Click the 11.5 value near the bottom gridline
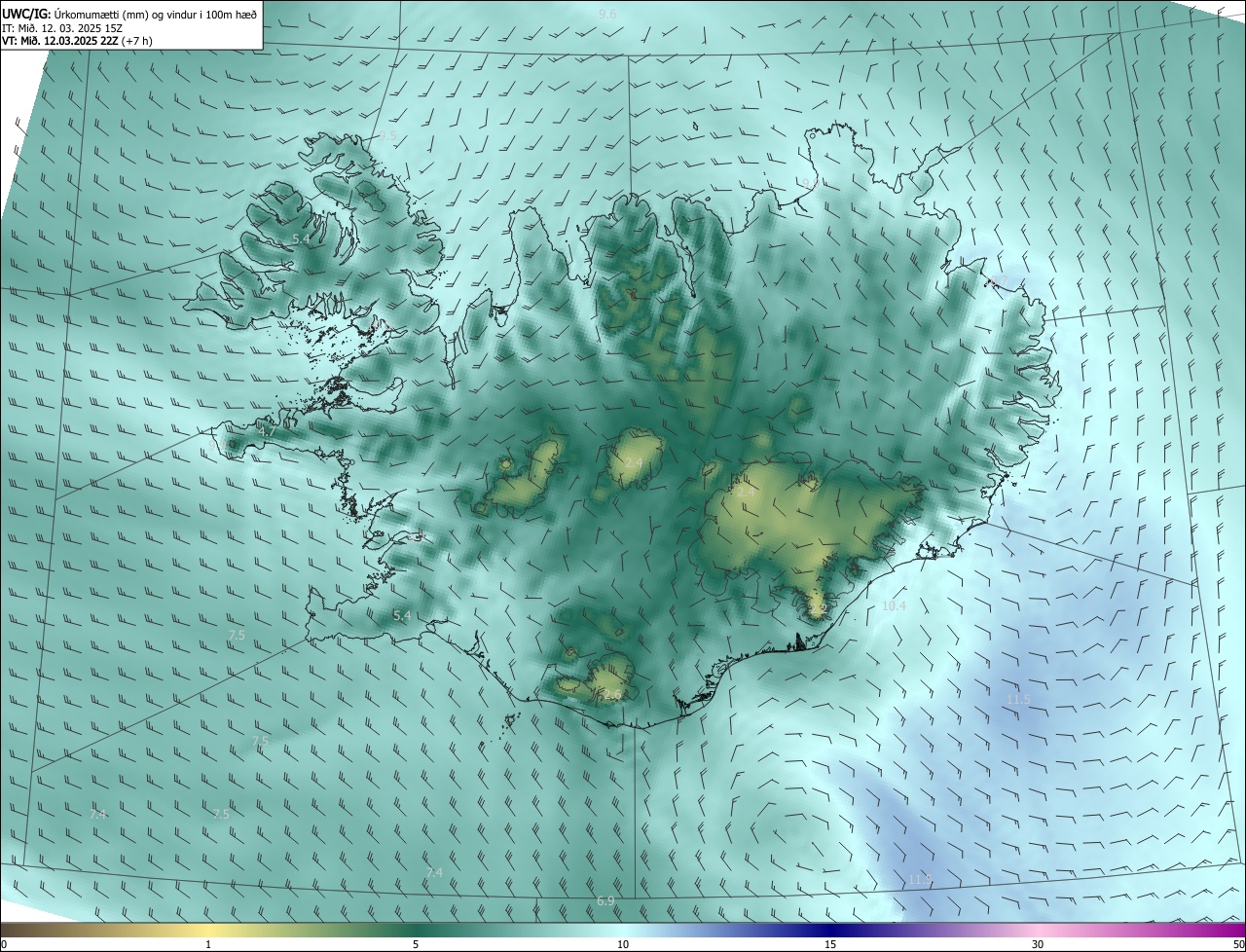 (920, 880)
